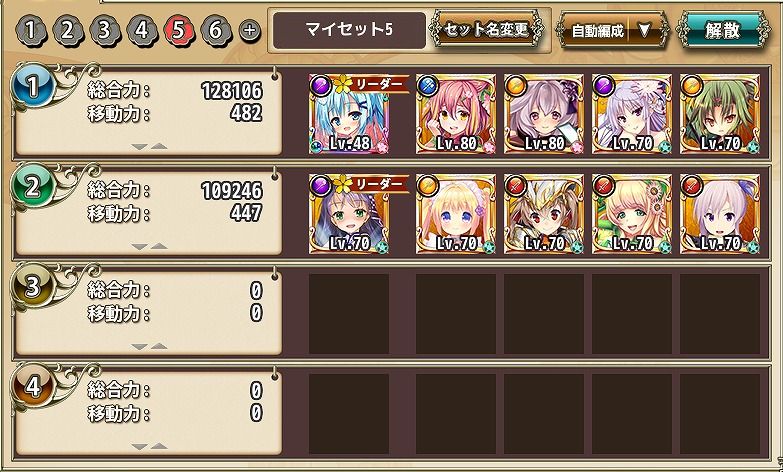Move party 1 down with the down arrow
The height and width of the screenshot is (472, 783).
[140, 147]
